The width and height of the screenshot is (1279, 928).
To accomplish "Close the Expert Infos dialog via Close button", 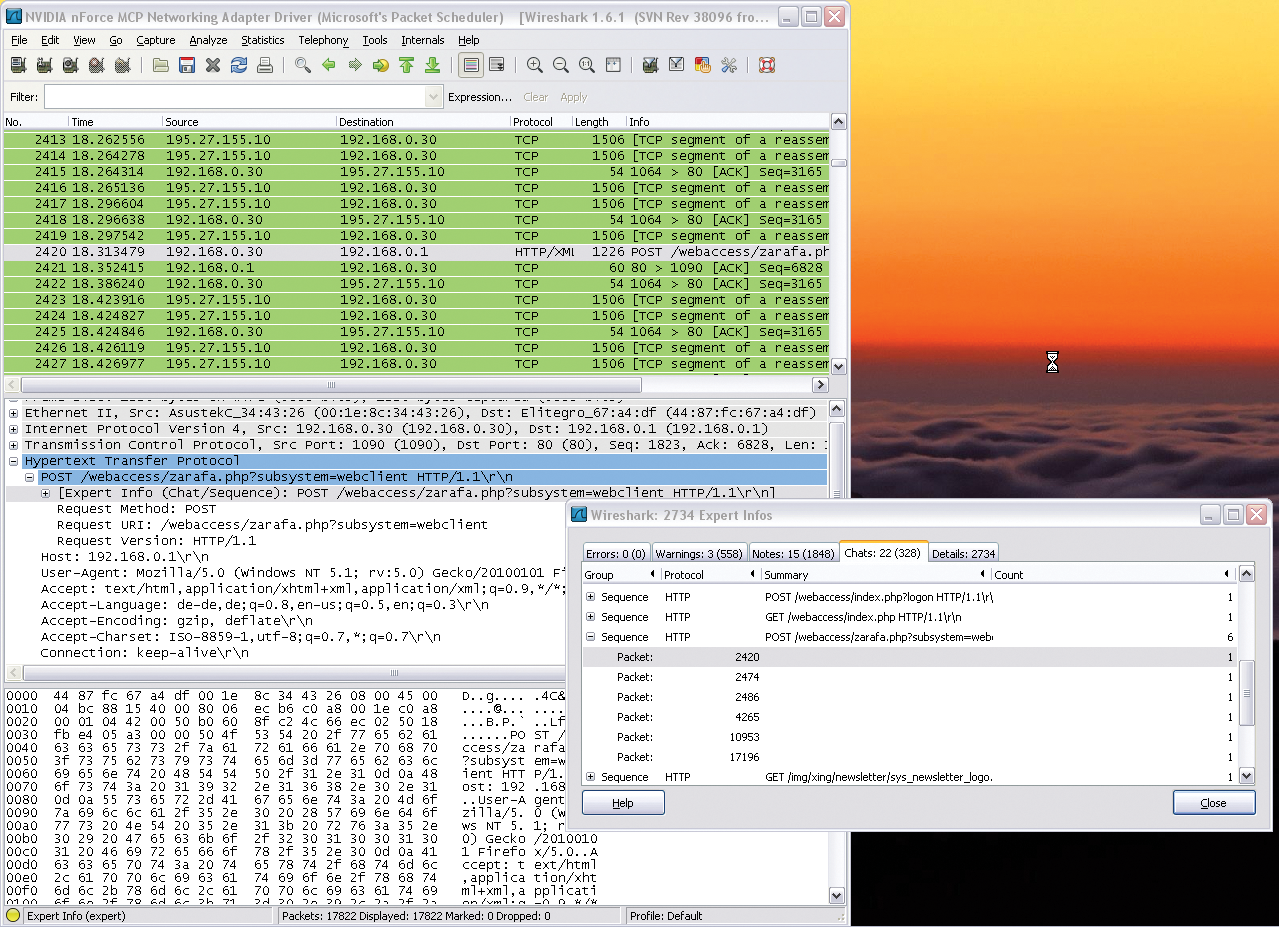I will pyautogui.click(x=1213, y=802).
